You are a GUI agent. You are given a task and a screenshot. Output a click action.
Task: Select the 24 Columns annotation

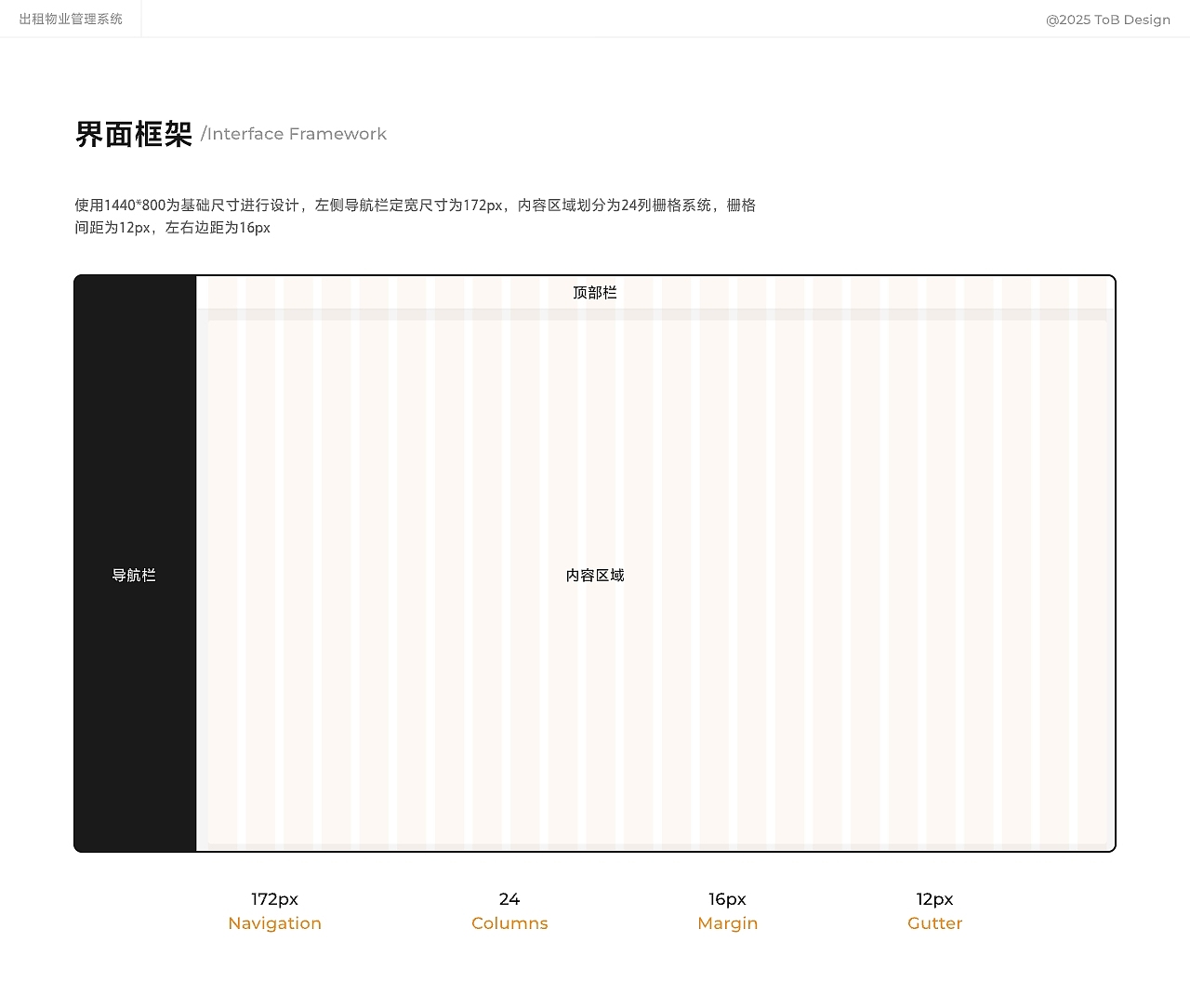pyautogui.click(x=509, y=910)
